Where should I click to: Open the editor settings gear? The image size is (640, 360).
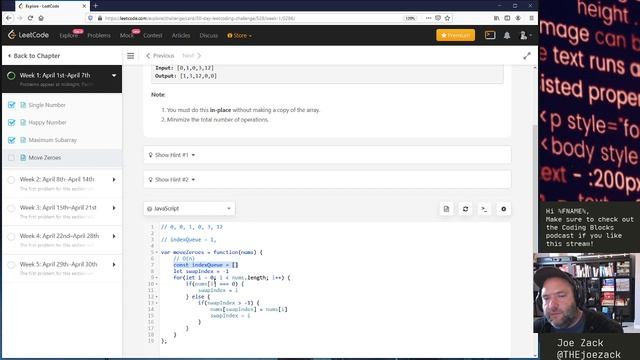click(x=503, y=209)
